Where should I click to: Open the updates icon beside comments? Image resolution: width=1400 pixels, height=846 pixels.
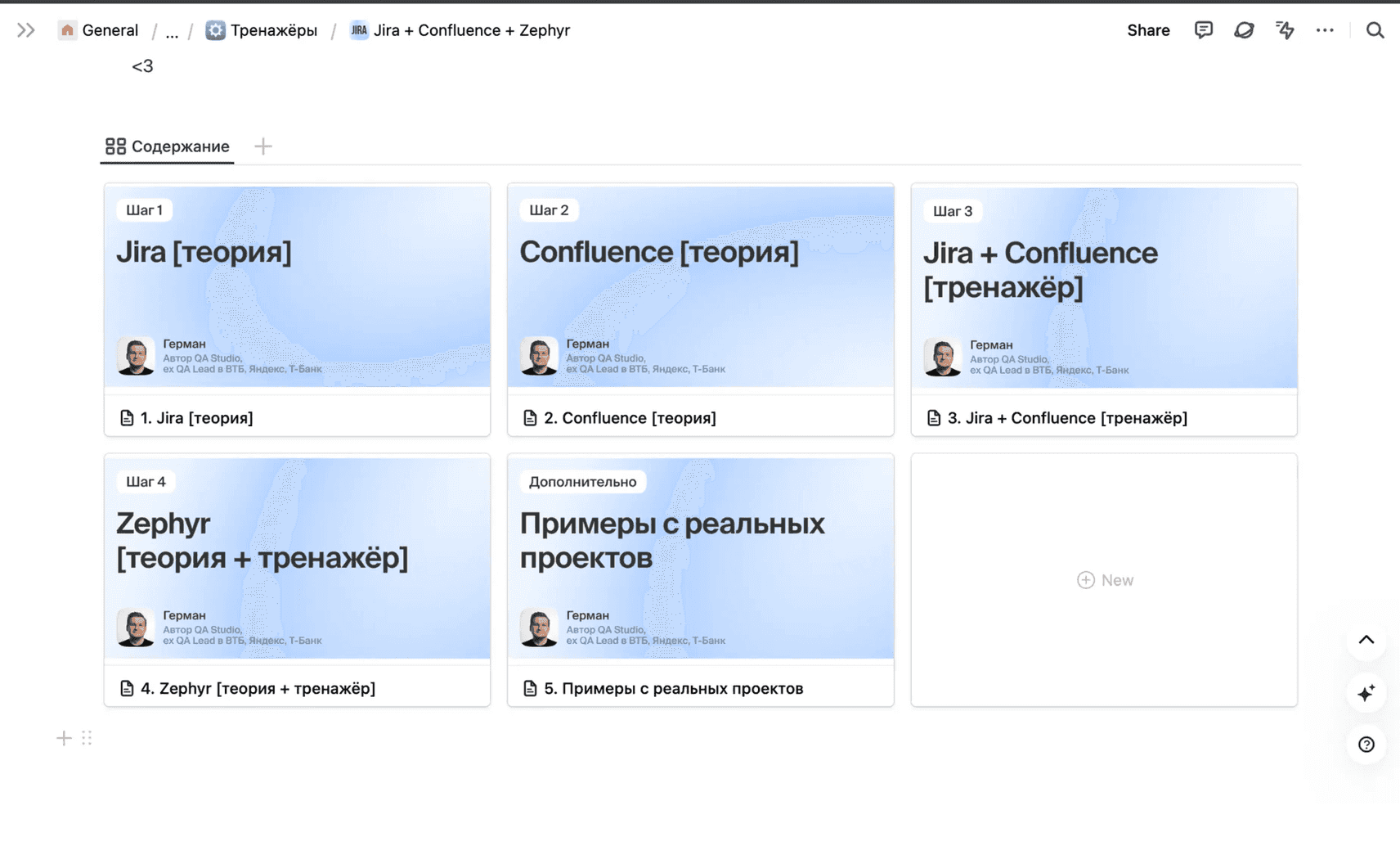coord(1244,30)
